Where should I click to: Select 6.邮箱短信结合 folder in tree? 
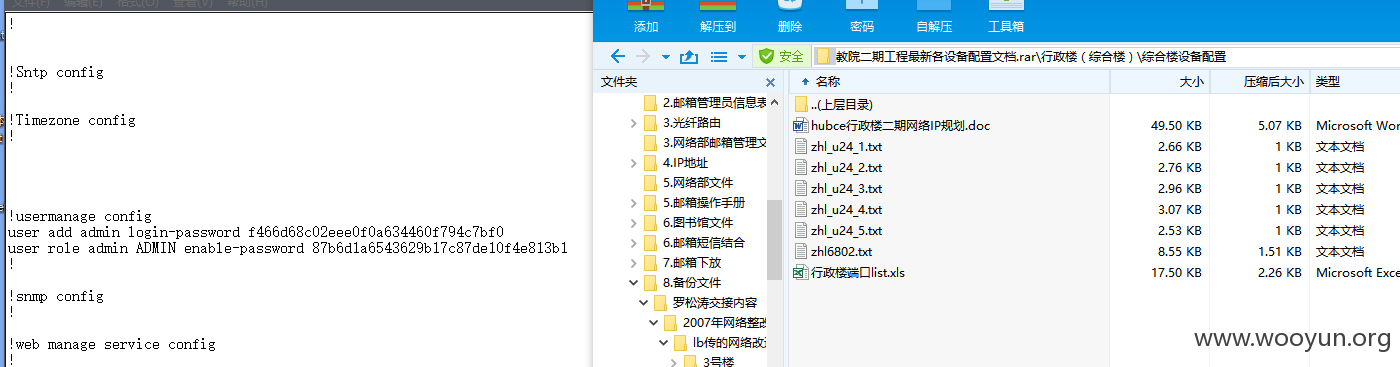(x=695, y=242)
